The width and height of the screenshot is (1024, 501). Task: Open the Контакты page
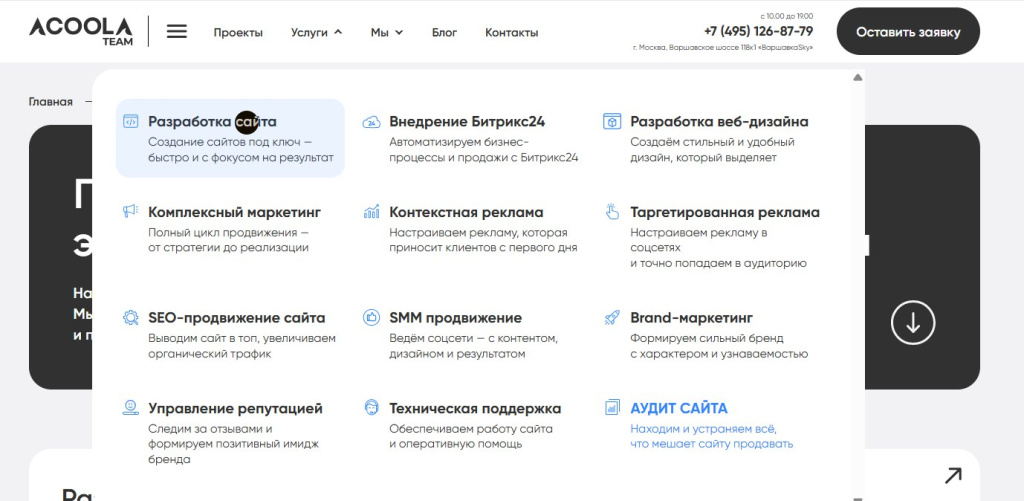coord(511,32)
